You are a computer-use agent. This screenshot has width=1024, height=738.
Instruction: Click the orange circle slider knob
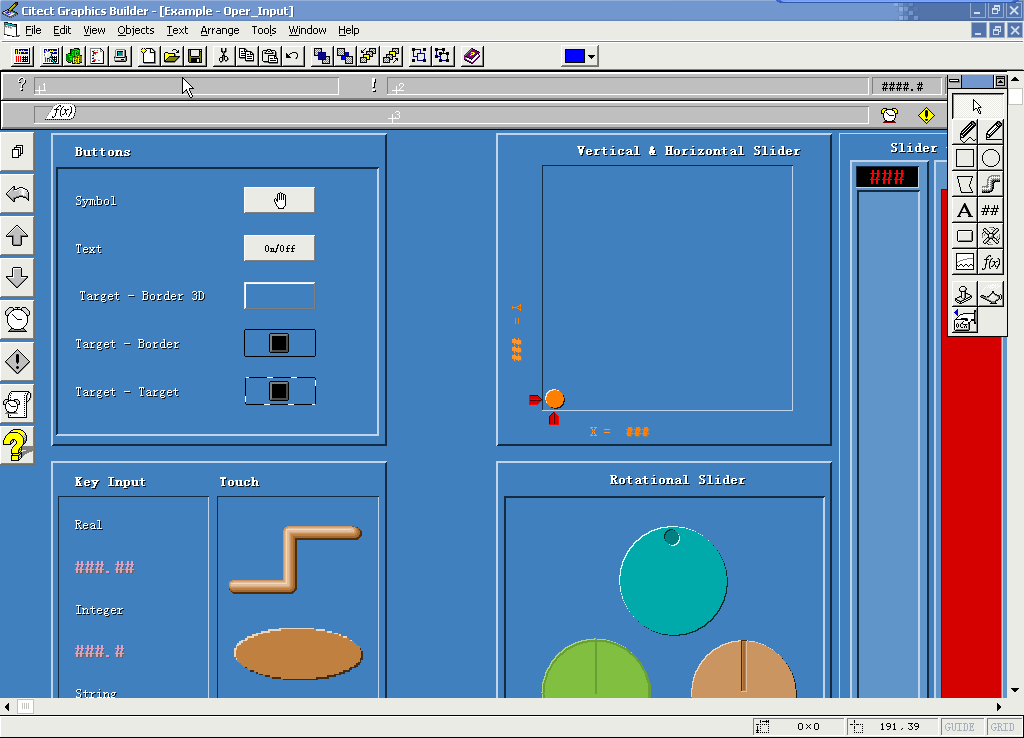tap(554, 399)
